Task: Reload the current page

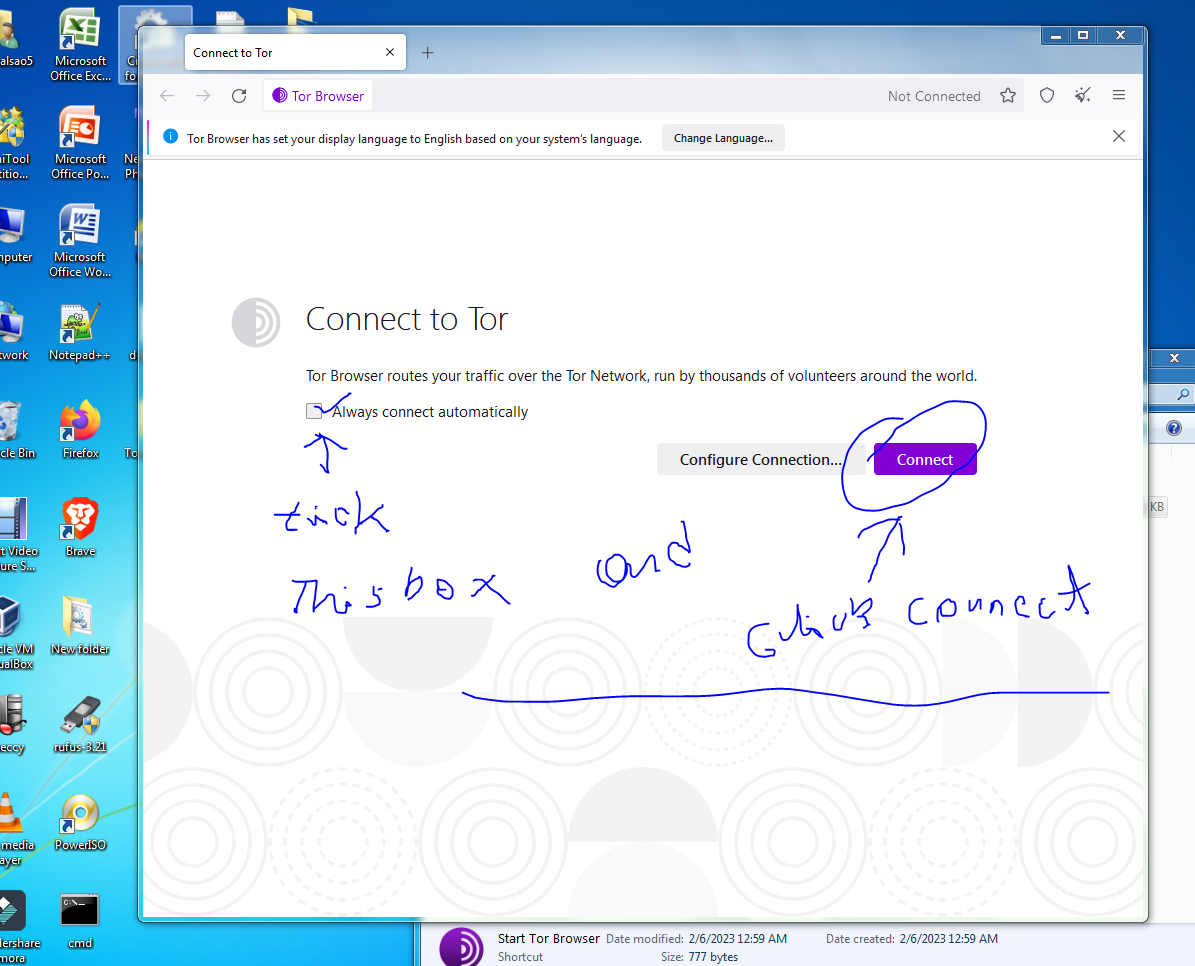Action: [x=239, y=95]
